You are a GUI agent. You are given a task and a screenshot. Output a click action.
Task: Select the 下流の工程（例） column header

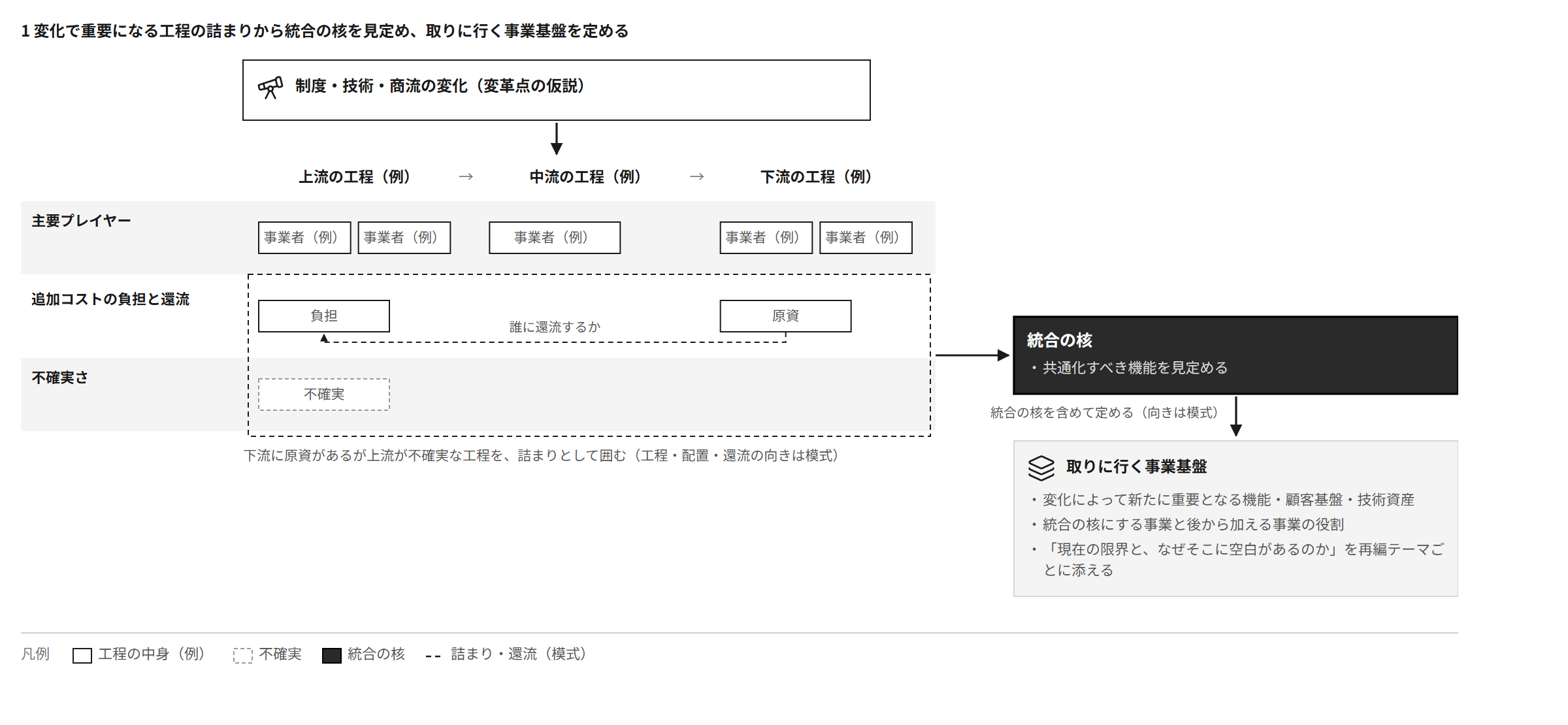click(x=816, y=177)
